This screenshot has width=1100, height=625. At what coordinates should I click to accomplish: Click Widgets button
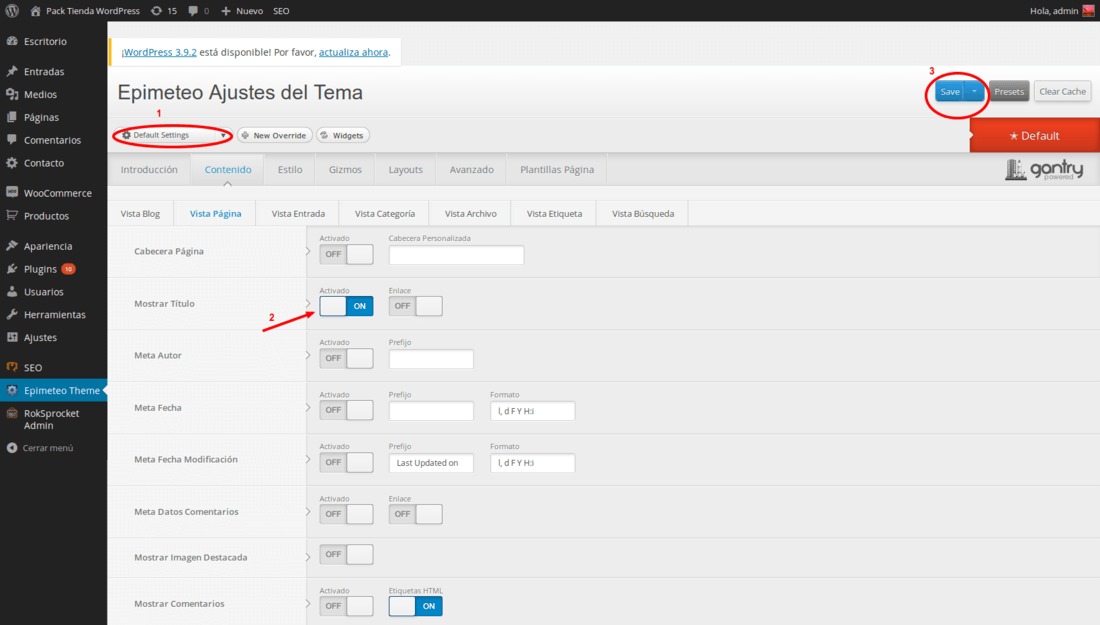click(x=342, y=135)
